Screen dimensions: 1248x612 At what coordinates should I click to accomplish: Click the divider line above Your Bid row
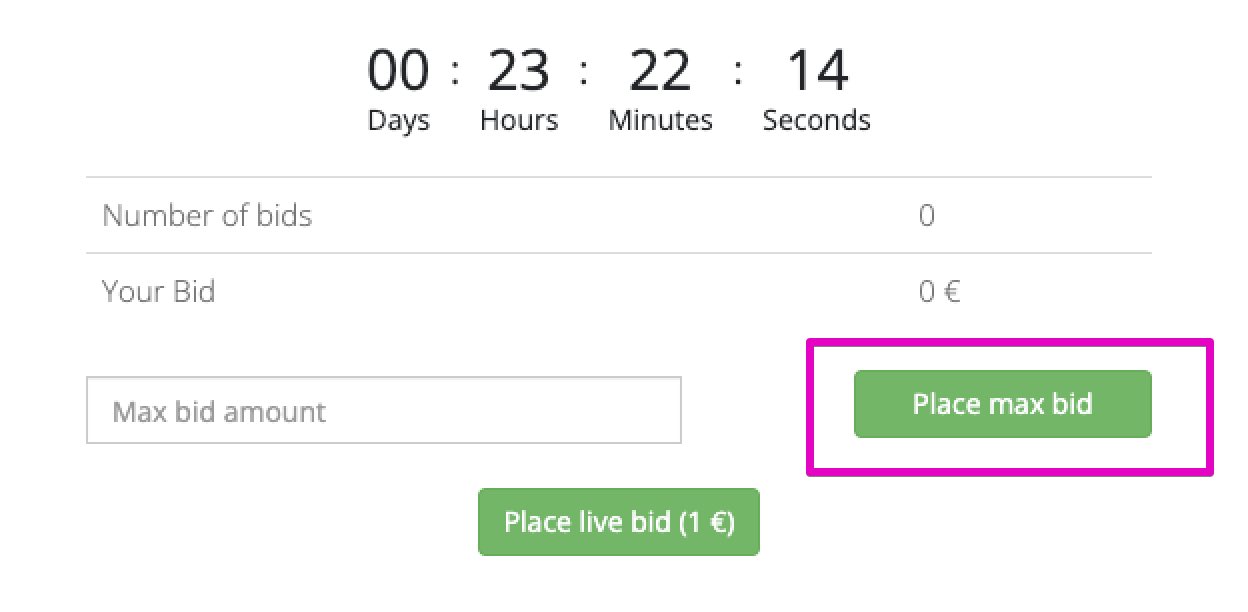click(x=618, y=253)
